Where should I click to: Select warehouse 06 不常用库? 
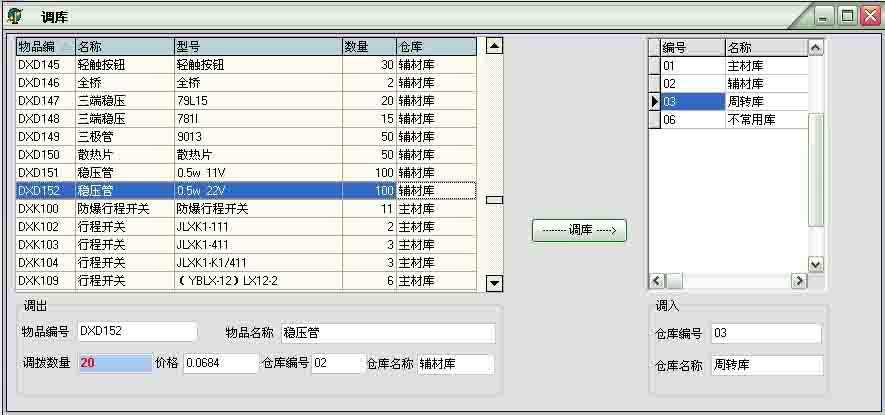(734, 120)
